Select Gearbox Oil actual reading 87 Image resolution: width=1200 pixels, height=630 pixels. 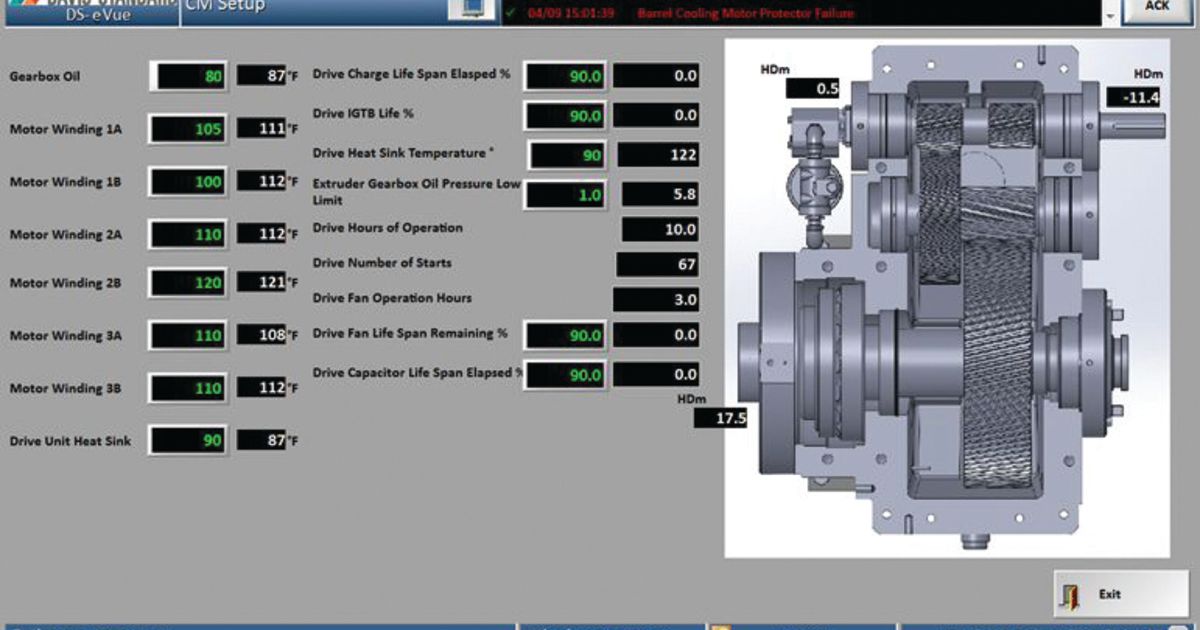[262, 76]
